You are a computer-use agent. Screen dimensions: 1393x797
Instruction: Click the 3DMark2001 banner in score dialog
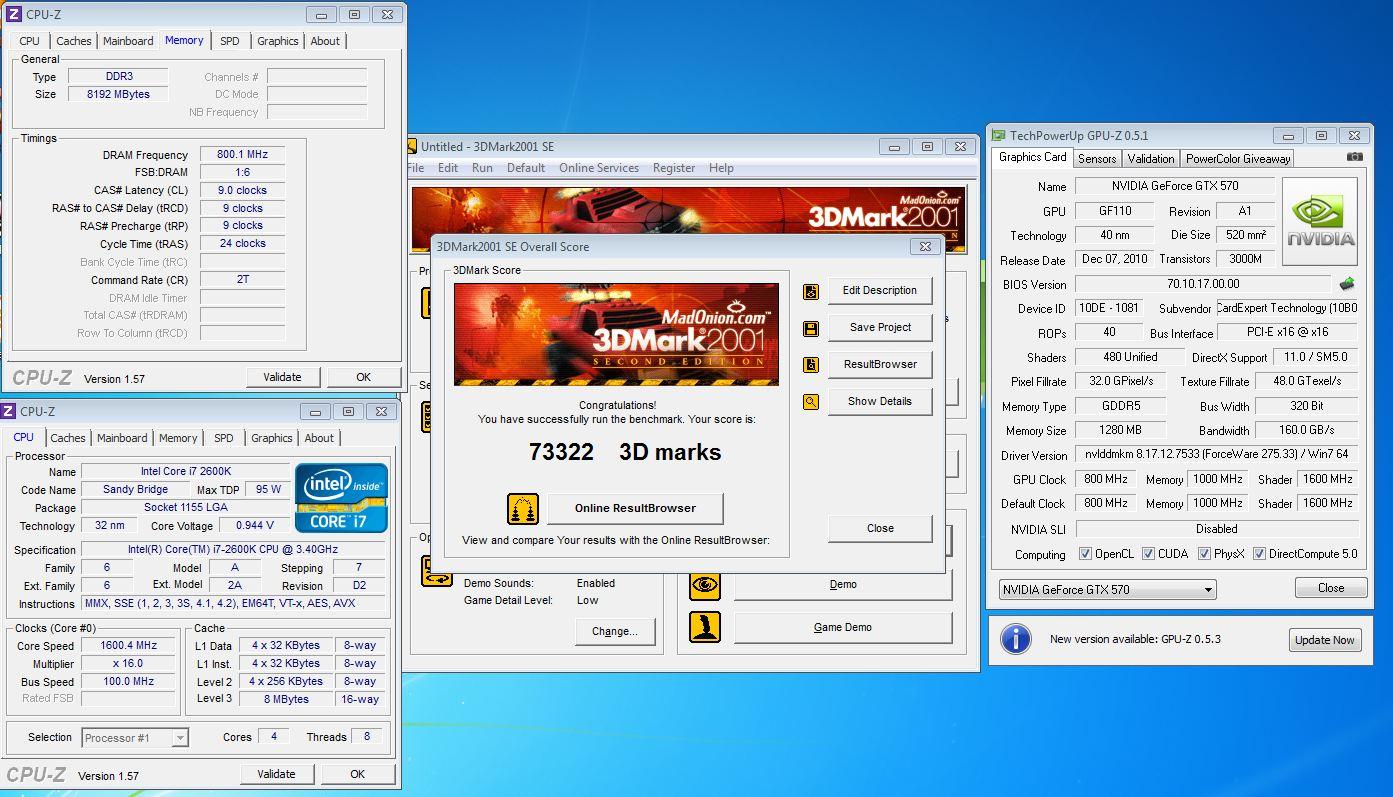tap(616, 334)
